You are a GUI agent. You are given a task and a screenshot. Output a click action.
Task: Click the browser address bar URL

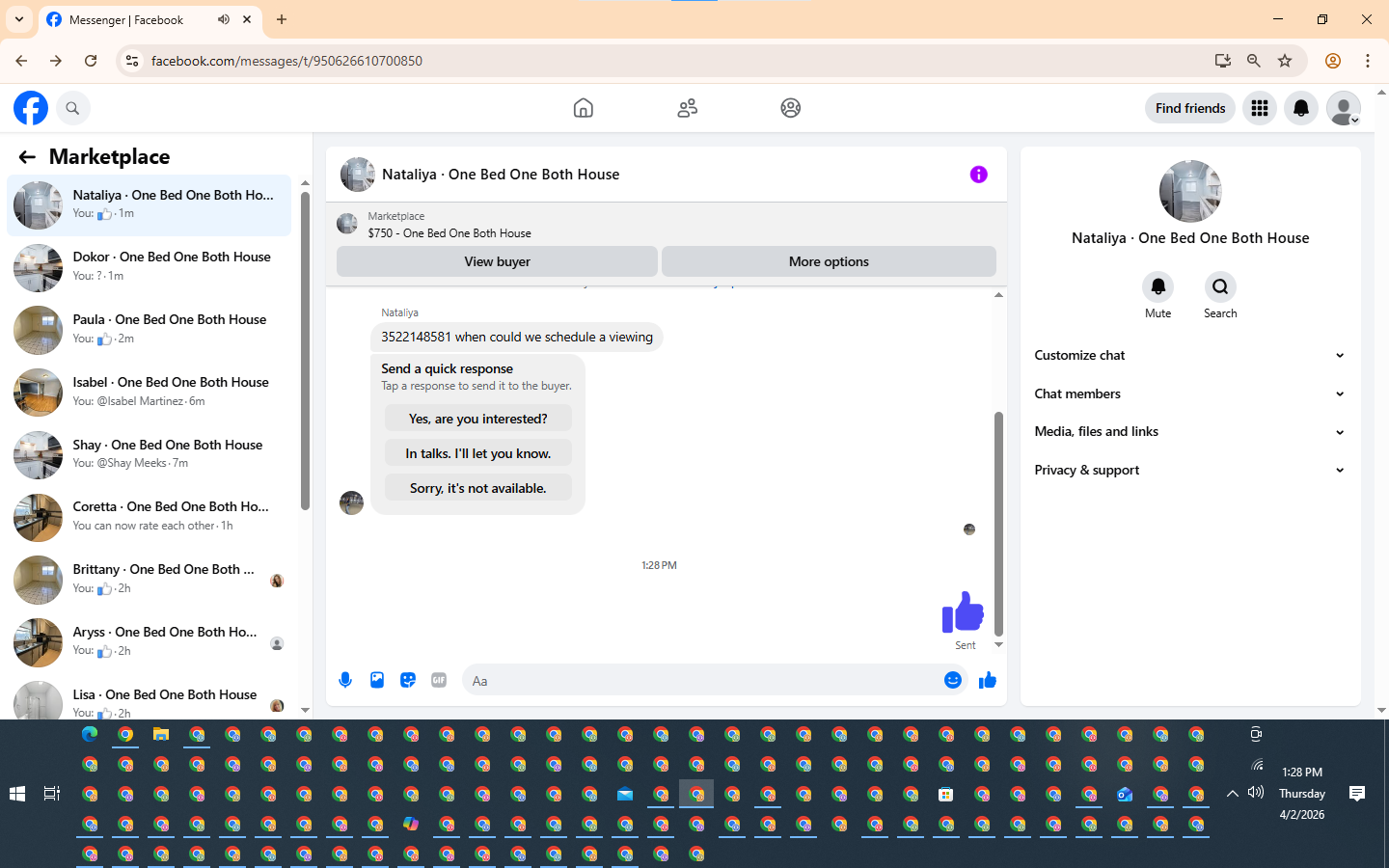286,61
